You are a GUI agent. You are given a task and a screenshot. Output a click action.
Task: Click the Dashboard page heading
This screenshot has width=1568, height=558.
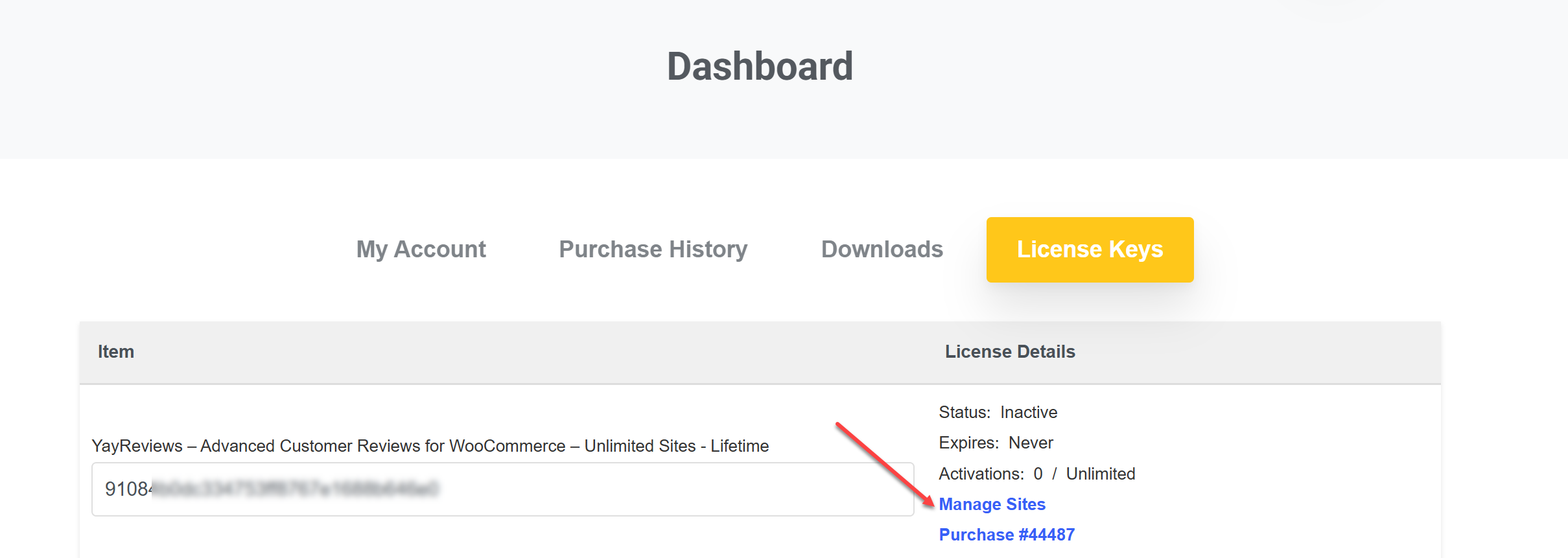pos(760,66)
